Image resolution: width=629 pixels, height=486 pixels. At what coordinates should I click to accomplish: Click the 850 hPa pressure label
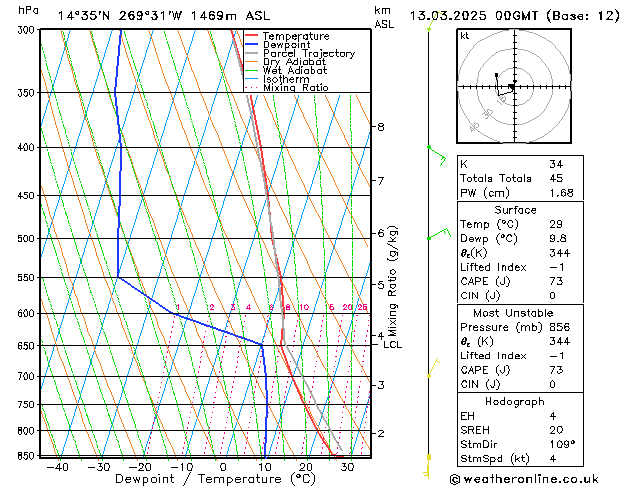point(26,456)
